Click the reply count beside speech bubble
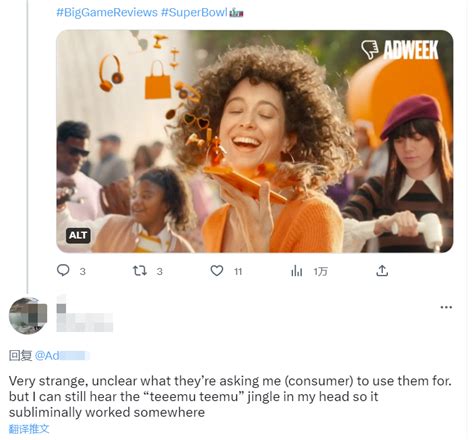This screenshot has height=440, width=474. coord(83,272)
